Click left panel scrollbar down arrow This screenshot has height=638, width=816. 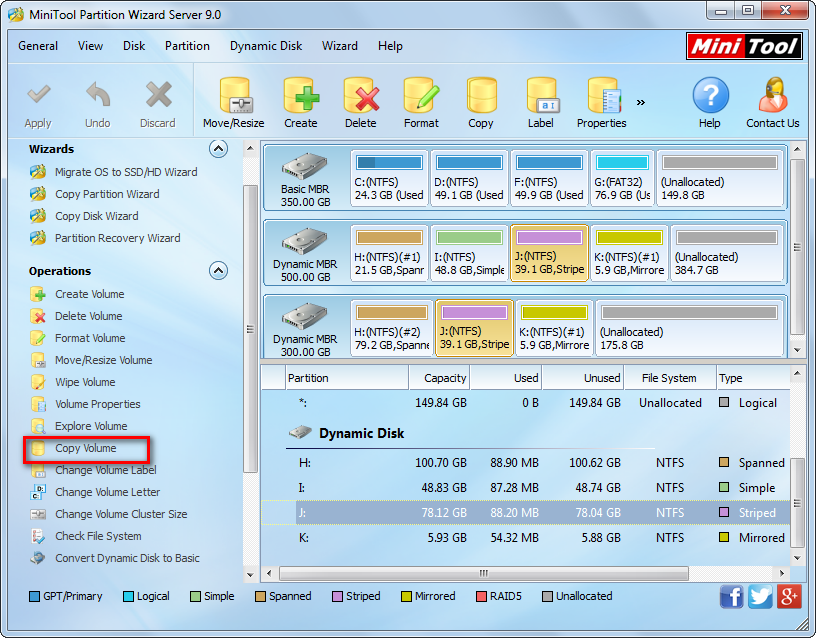click(x=250, y=575)
